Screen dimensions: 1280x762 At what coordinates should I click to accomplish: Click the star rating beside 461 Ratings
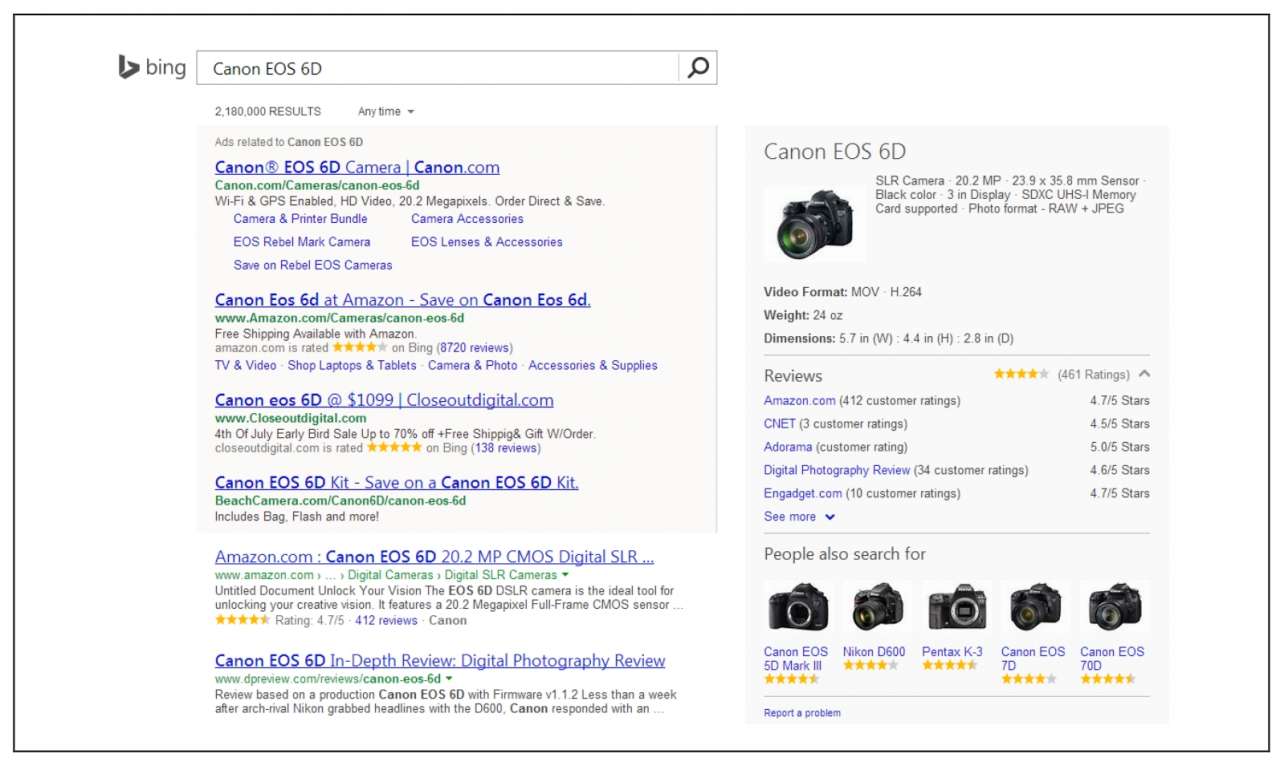coord(1021,374)
